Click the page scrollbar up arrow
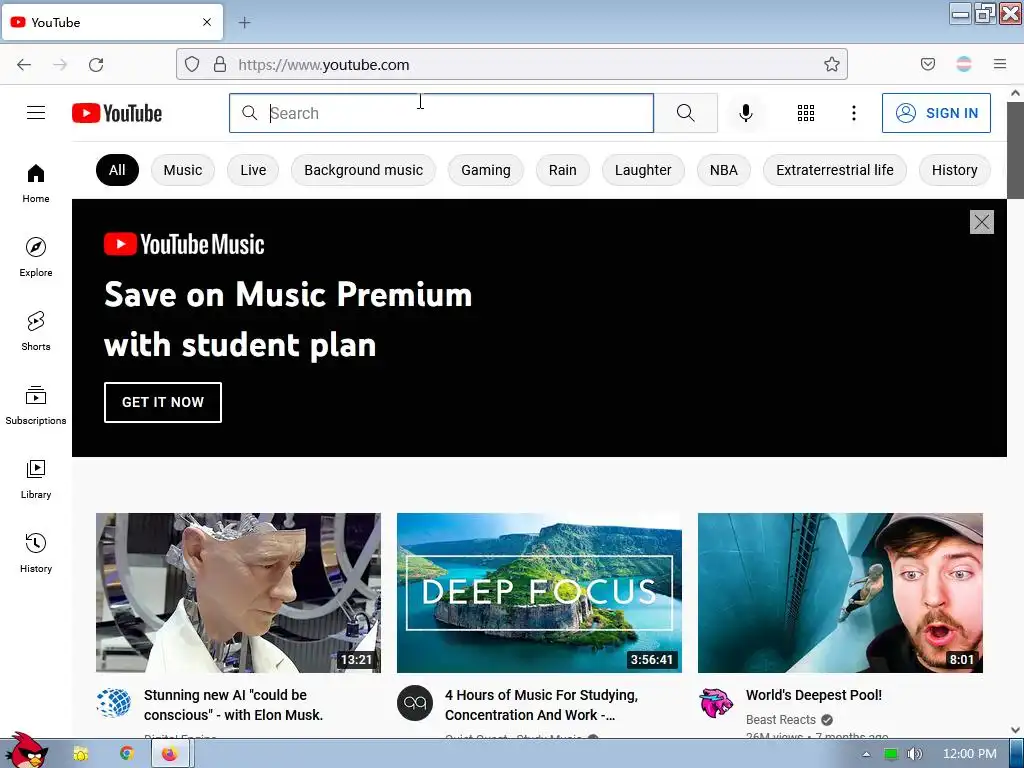 click(1015, 93)
